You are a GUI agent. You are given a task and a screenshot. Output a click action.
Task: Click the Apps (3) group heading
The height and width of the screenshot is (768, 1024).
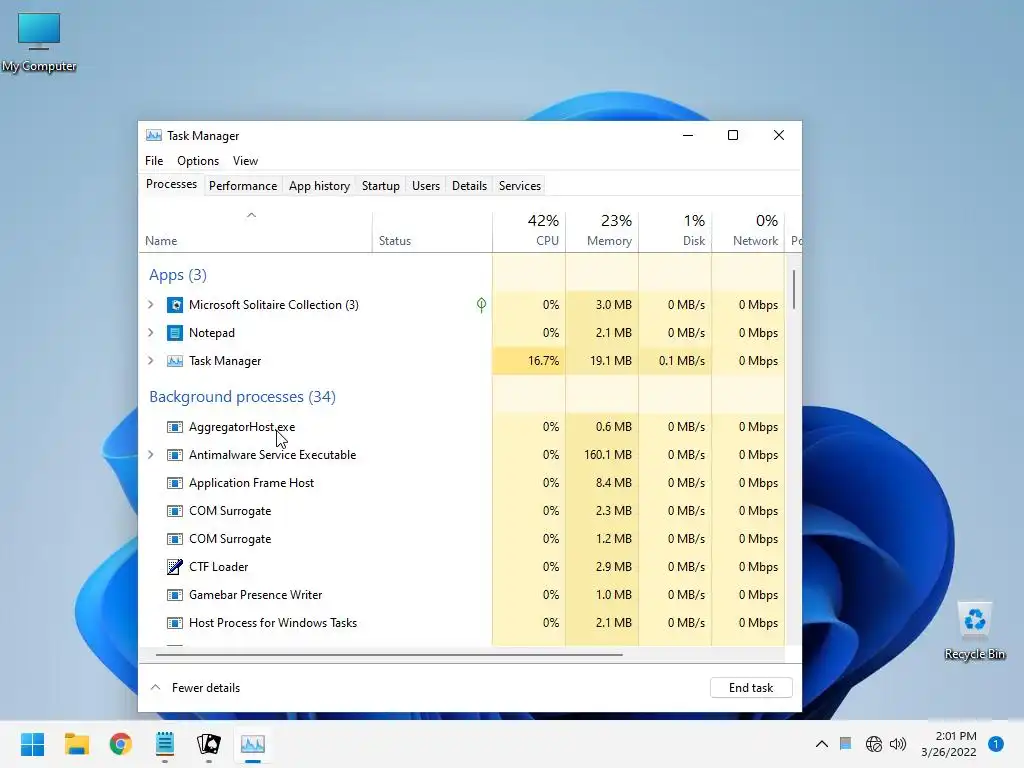178,275
